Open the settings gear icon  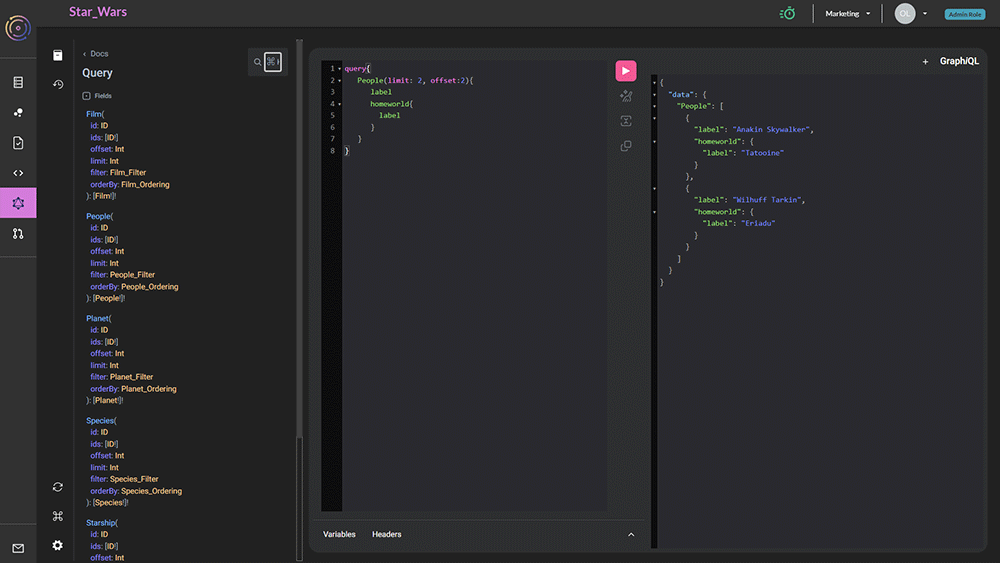click(58, 545)
